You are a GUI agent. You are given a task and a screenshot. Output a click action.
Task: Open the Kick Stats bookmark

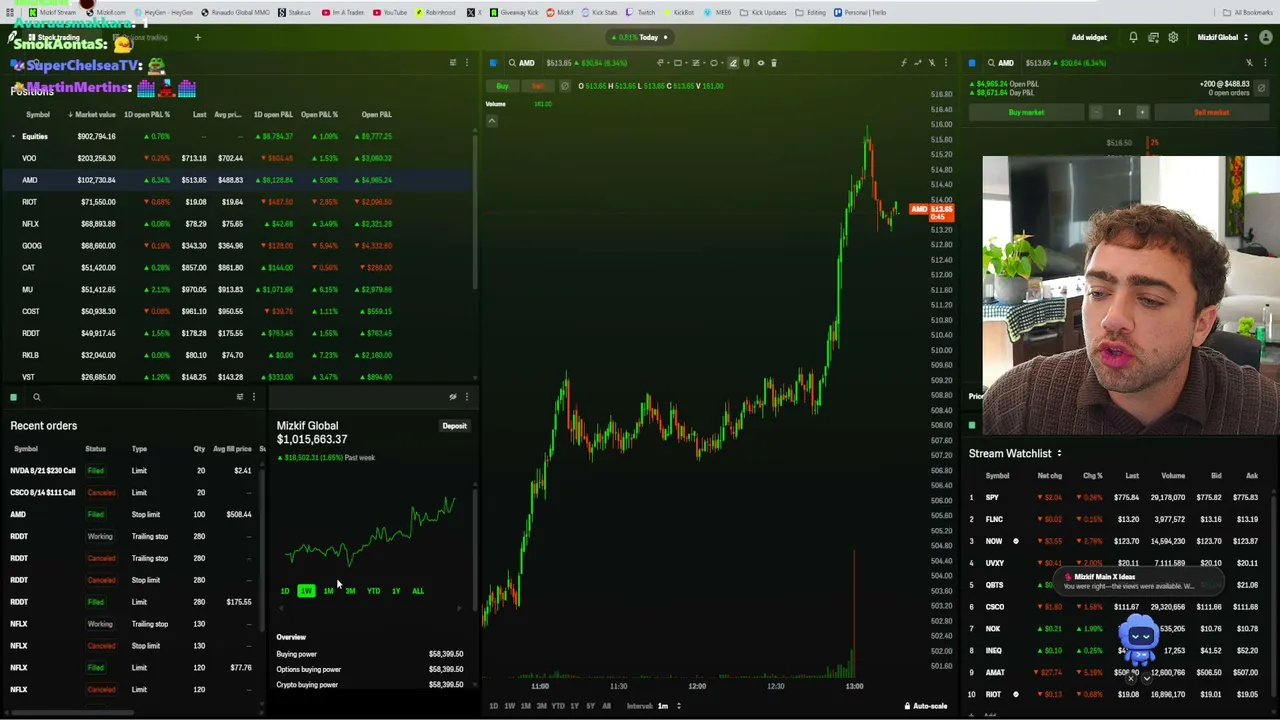(600, 12)
